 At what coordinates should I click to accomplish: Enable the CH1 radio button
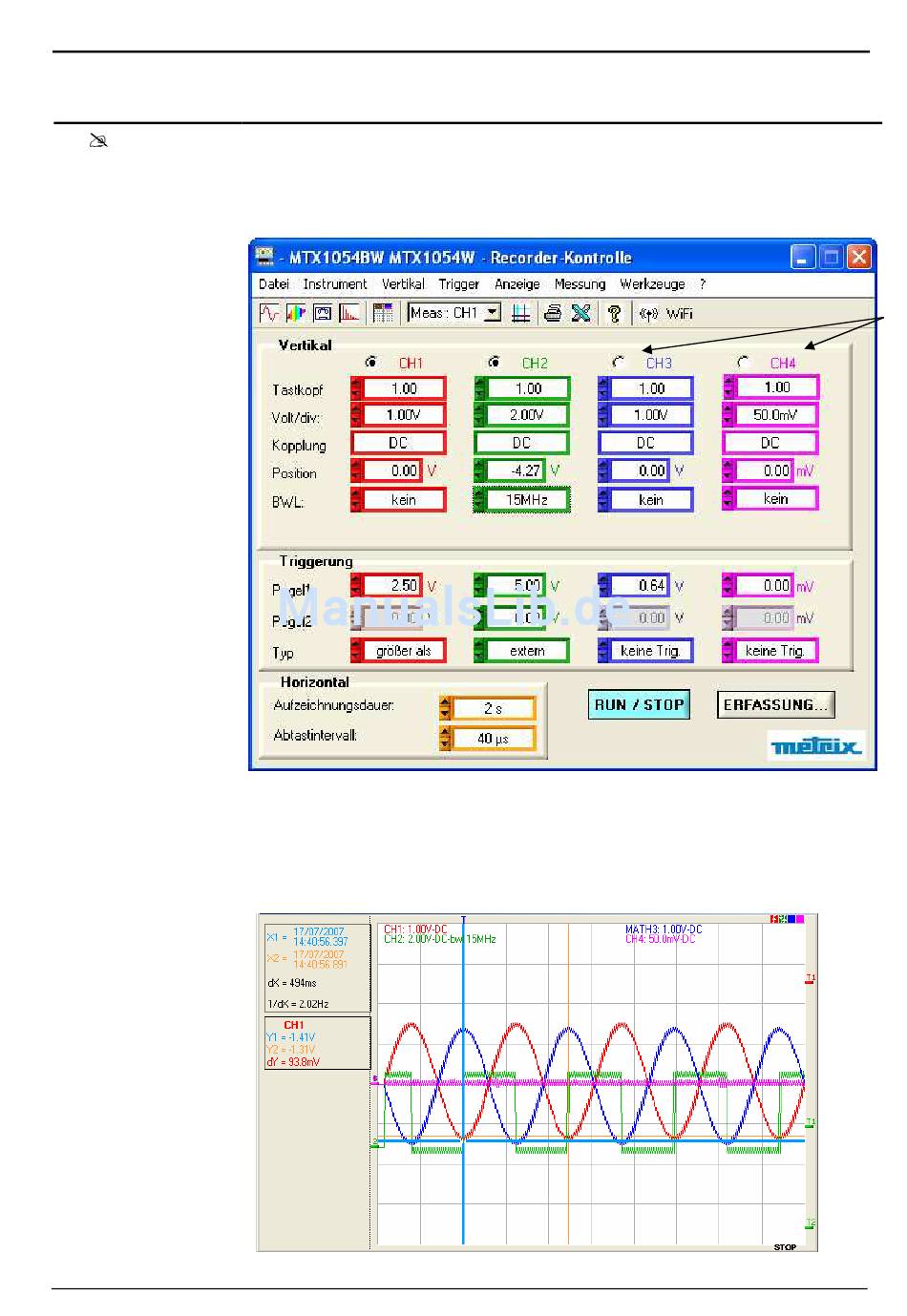(371, 363)
